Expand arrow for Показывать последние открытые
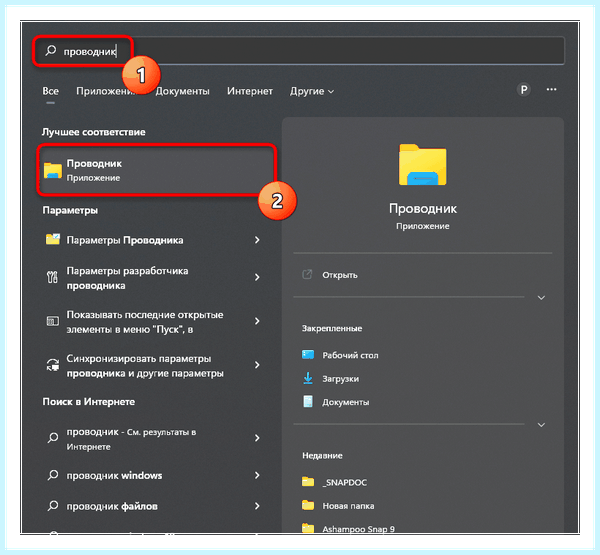This screenshot has width=600, height=555. [x=257, y=321]
